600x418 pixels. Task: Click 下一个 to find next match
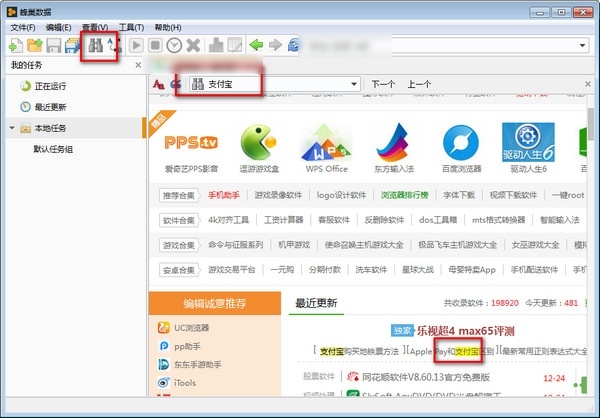pyautogui.click(x=383, y=84)
